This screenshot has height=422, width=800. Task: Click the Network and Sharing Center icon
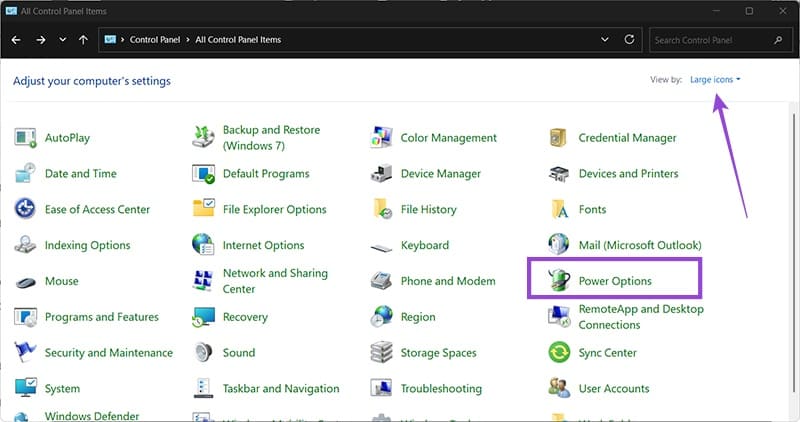point(203,281)
